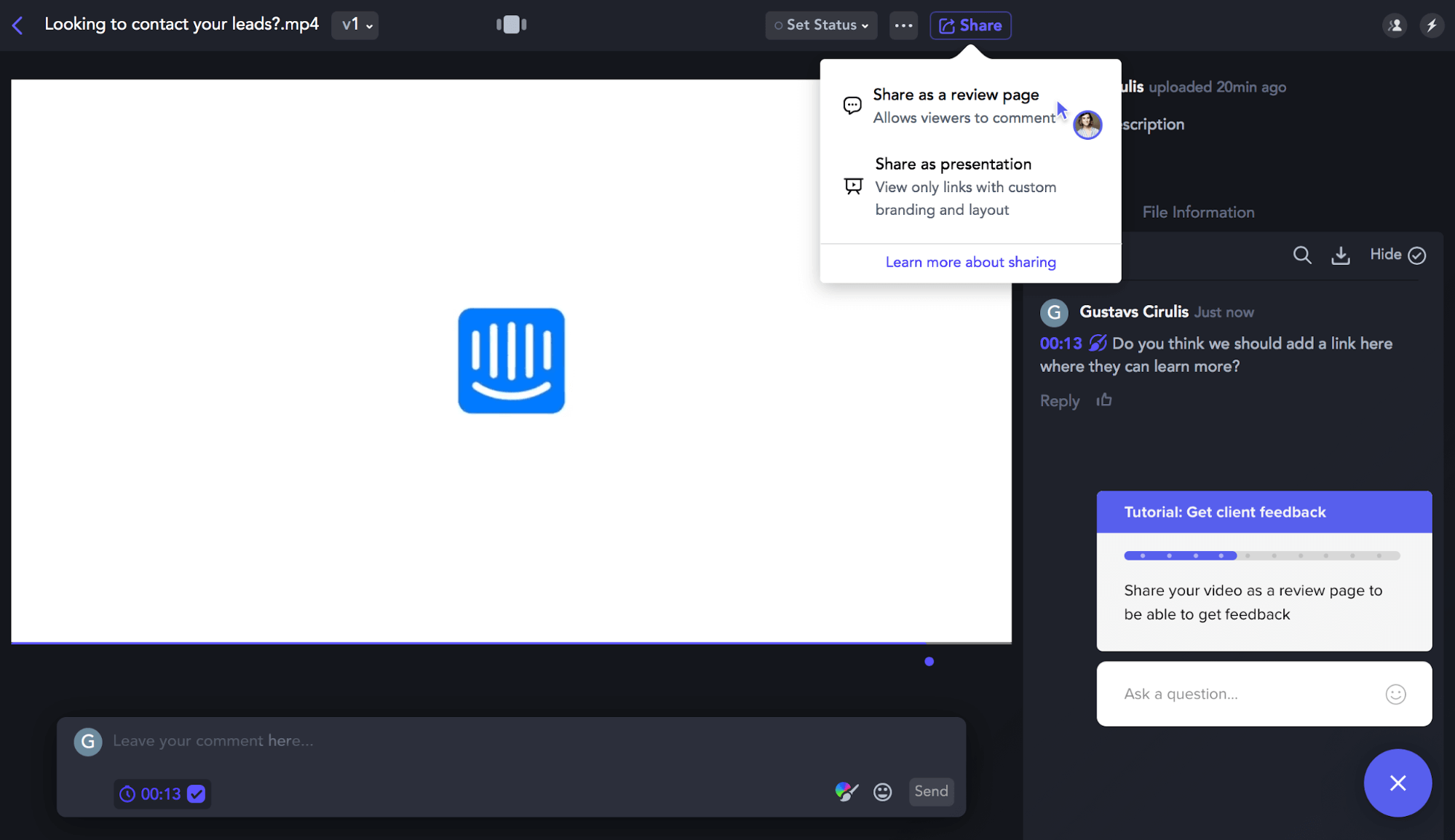The image size is (1455, 840).
Task: Select Share as a review page
Action: coord(956,106)
